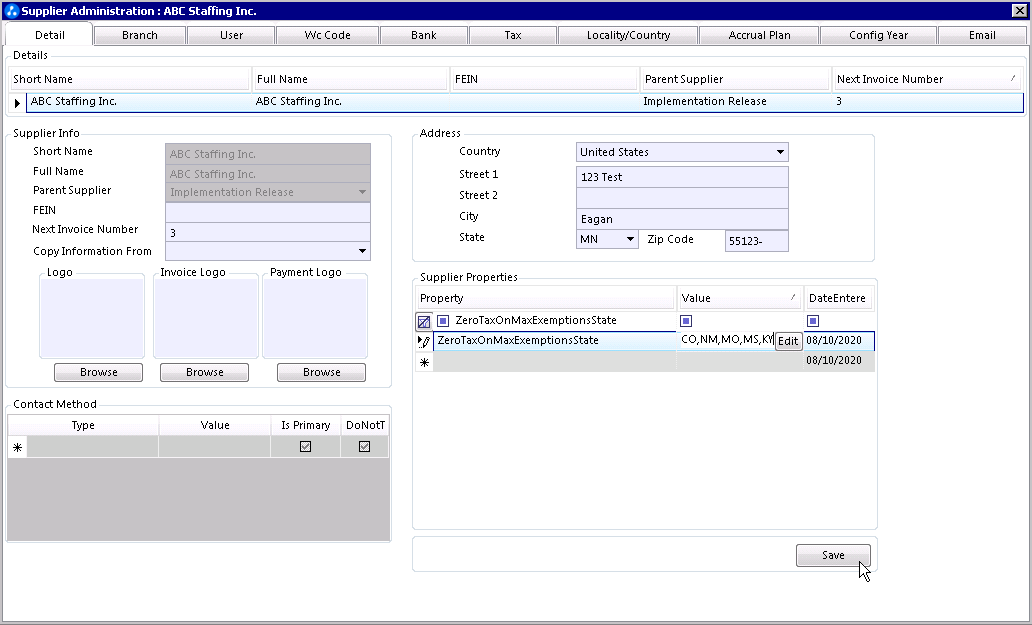
Task: Open the Copy Information From dropdown
Action: (362, 252)
